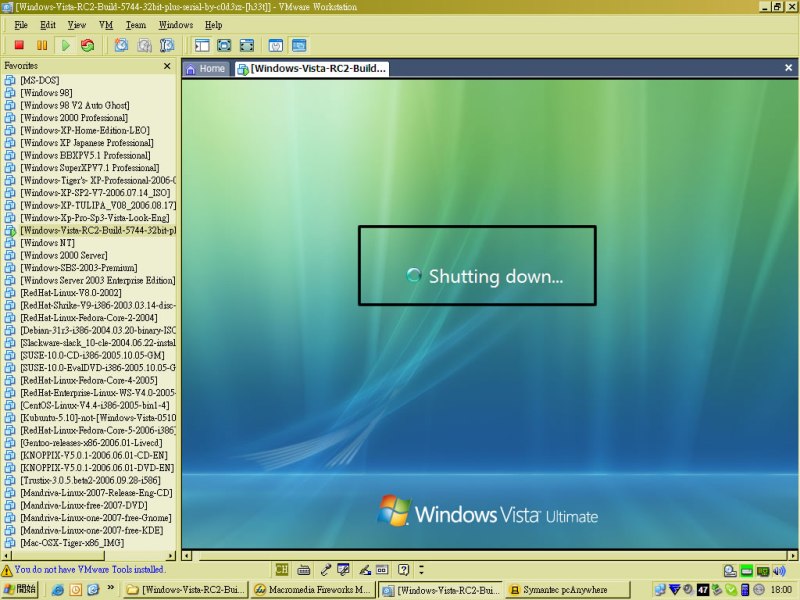Image resolution: width=800 pixels, height=600 pixels.
Task: Suspend the VM with the pause icon
Action: [x=42, y=45]
